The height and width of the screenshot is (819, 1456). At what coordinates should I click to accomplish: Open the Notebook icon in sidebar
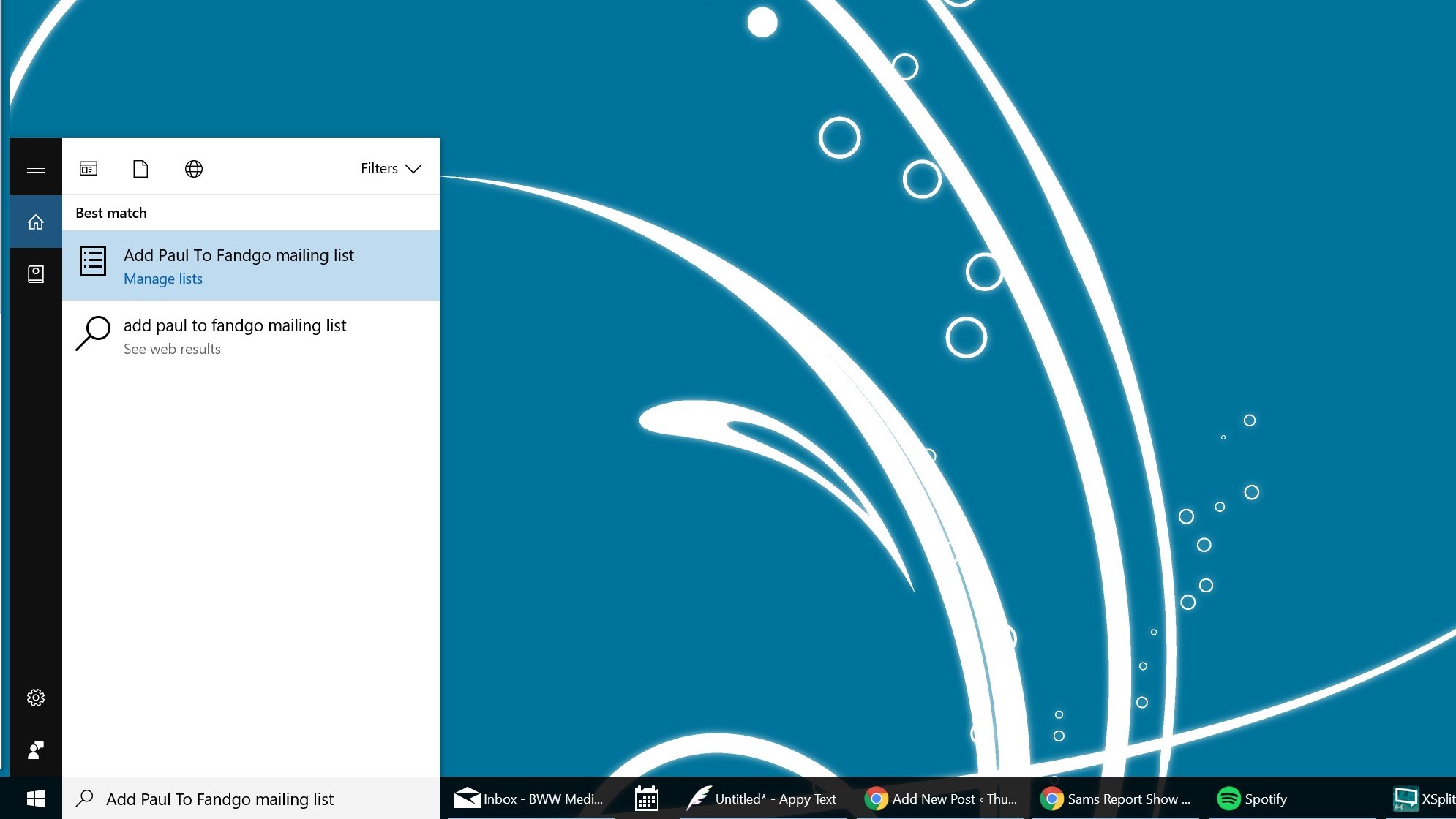[x=35, y=274]
